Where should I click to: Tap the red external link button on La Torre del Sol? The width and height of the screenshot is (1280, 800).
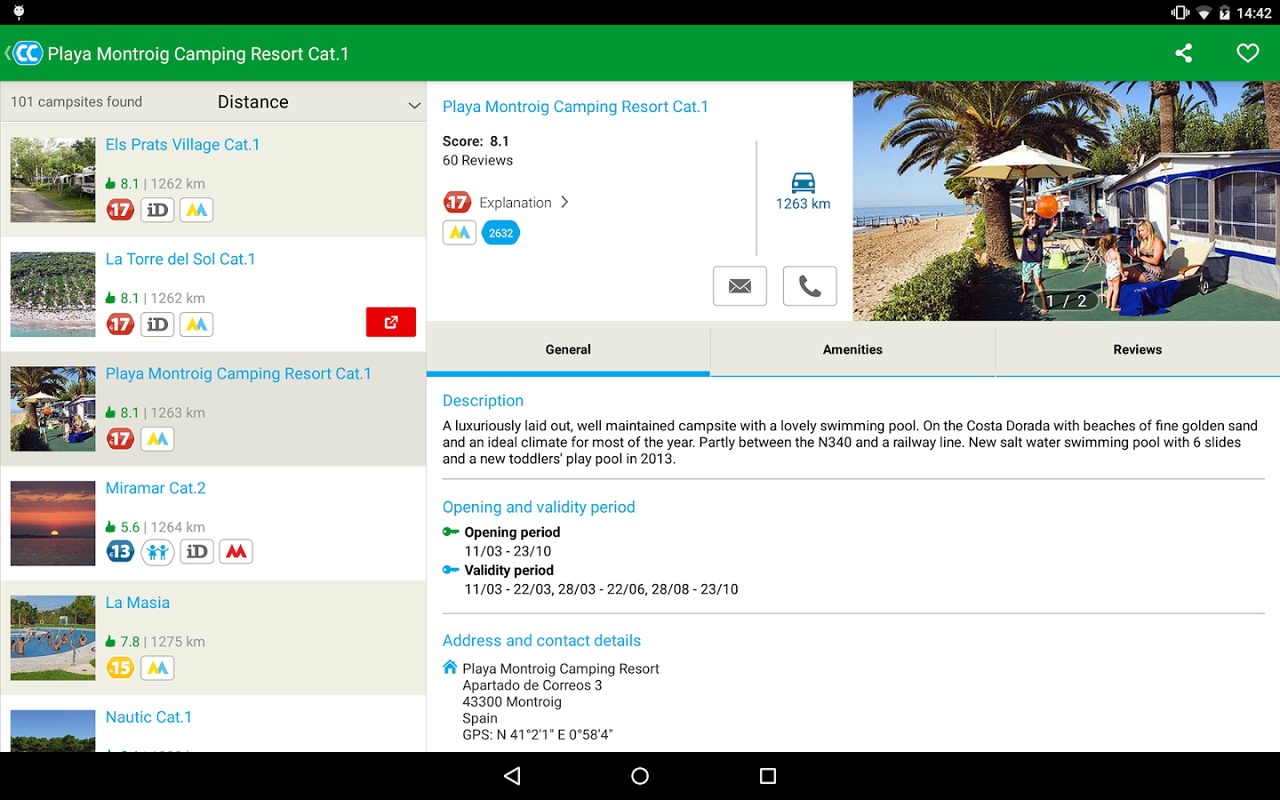[x=391, y=322]
